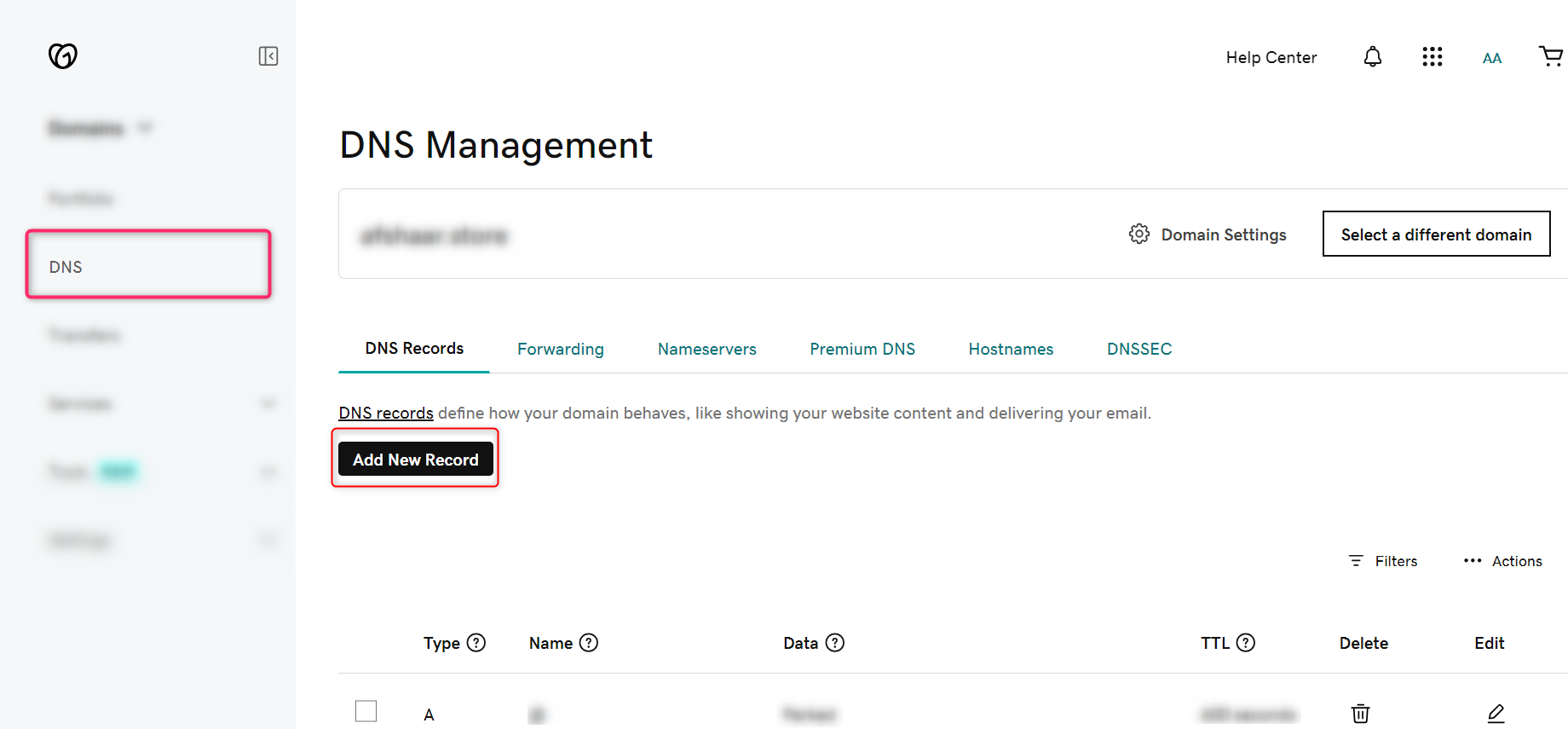Image resolution: width=1568 pixels, height=729 pixels.
Task: Open the Filters panel
Action: 1383,561
